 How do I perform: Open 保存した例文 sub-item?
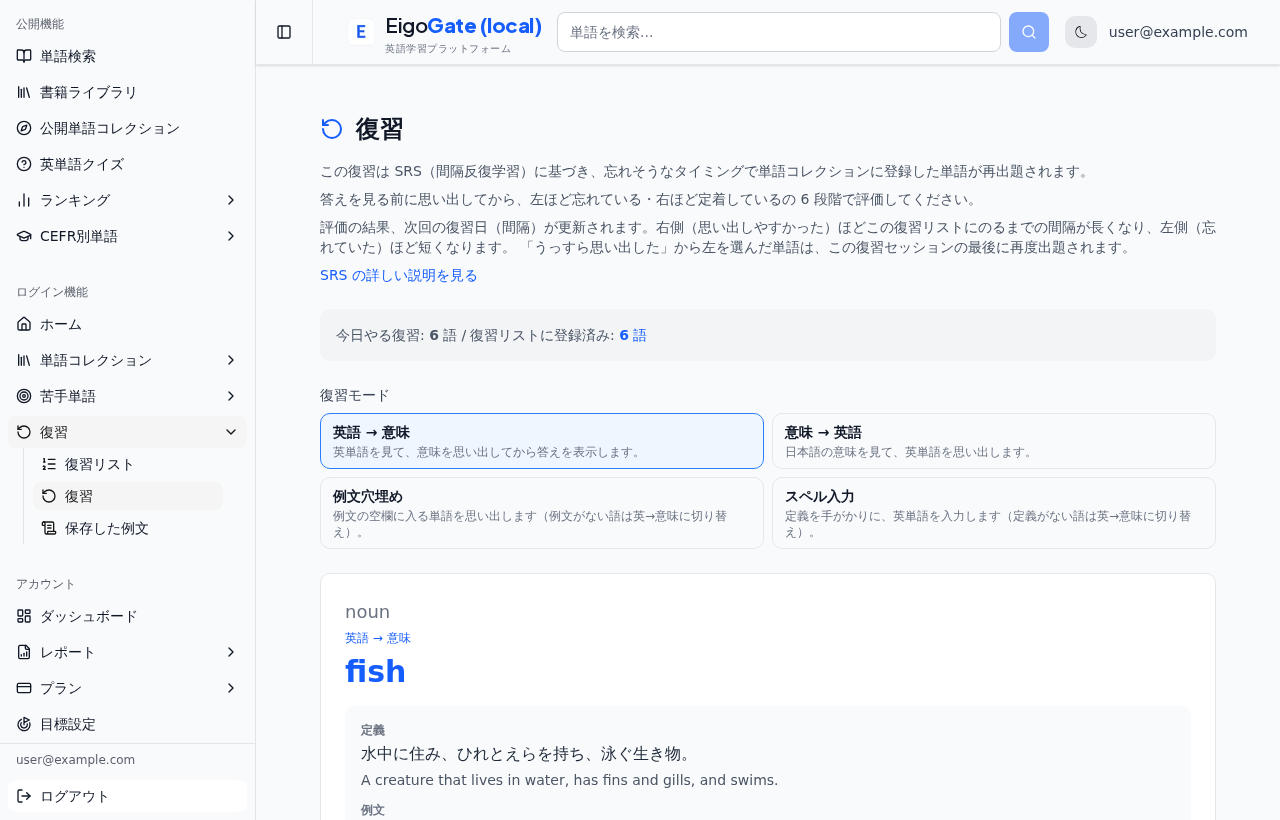pyautogui.click(x=128, y=528)
